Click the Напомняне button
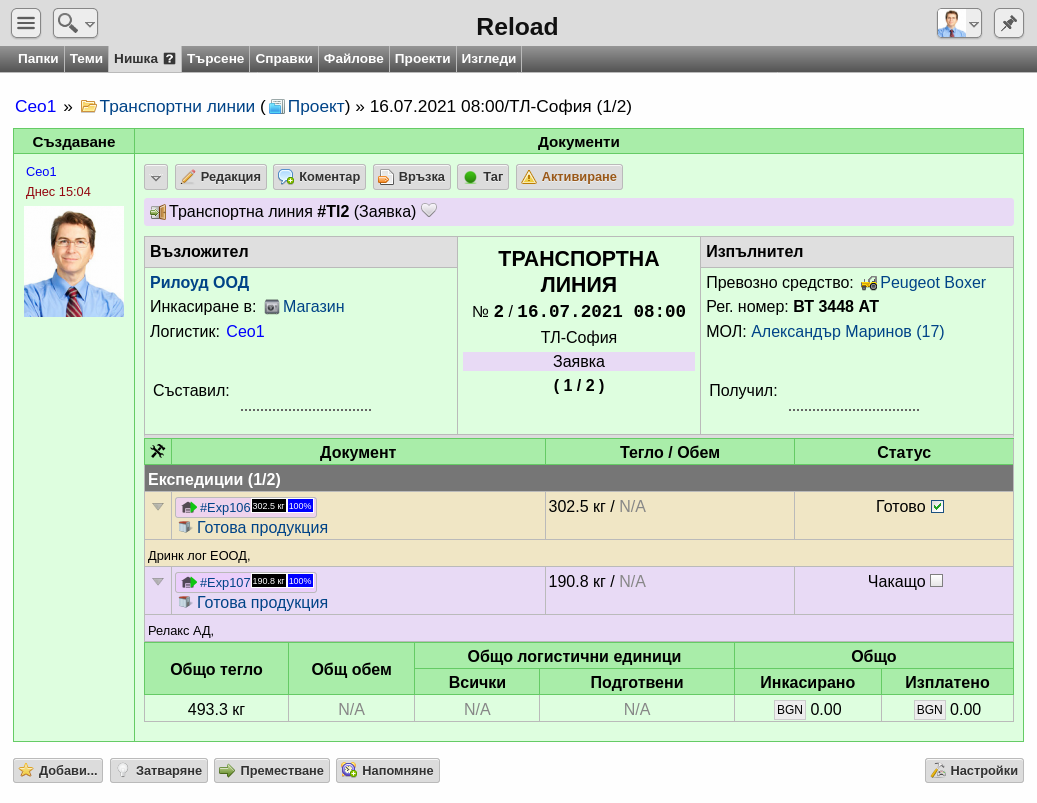 [x=388, y=771]
